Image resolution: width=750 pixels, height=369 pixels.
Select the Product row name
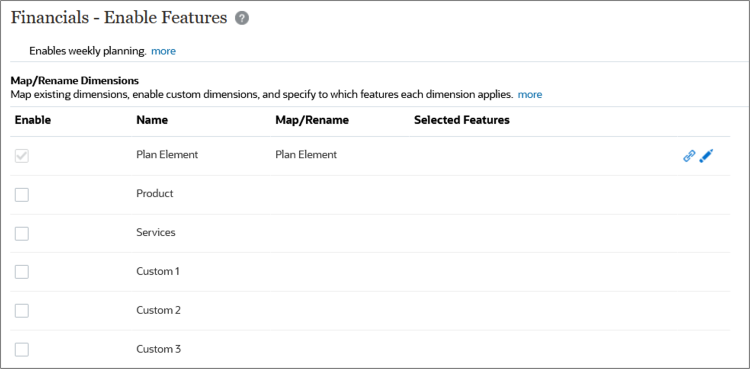pos(155,193)
